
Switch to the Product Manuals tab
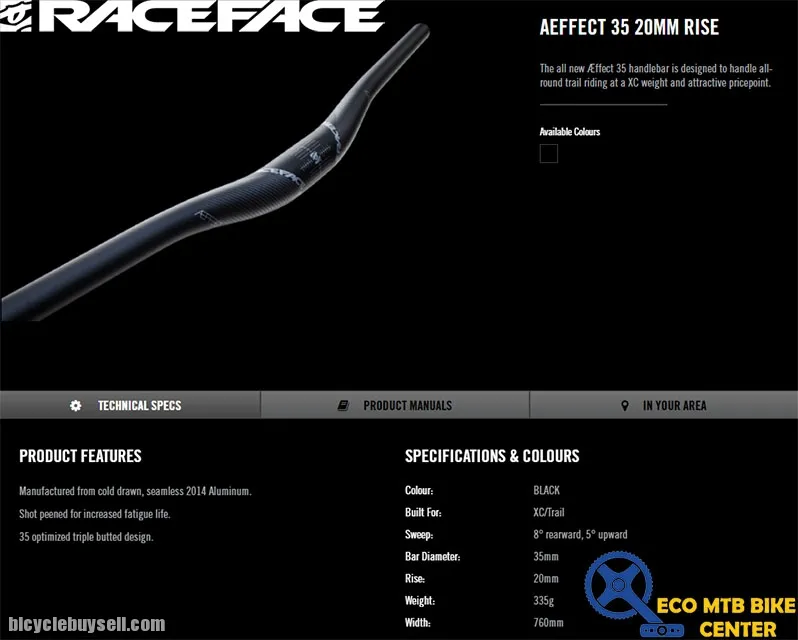(x=407, y=406)
